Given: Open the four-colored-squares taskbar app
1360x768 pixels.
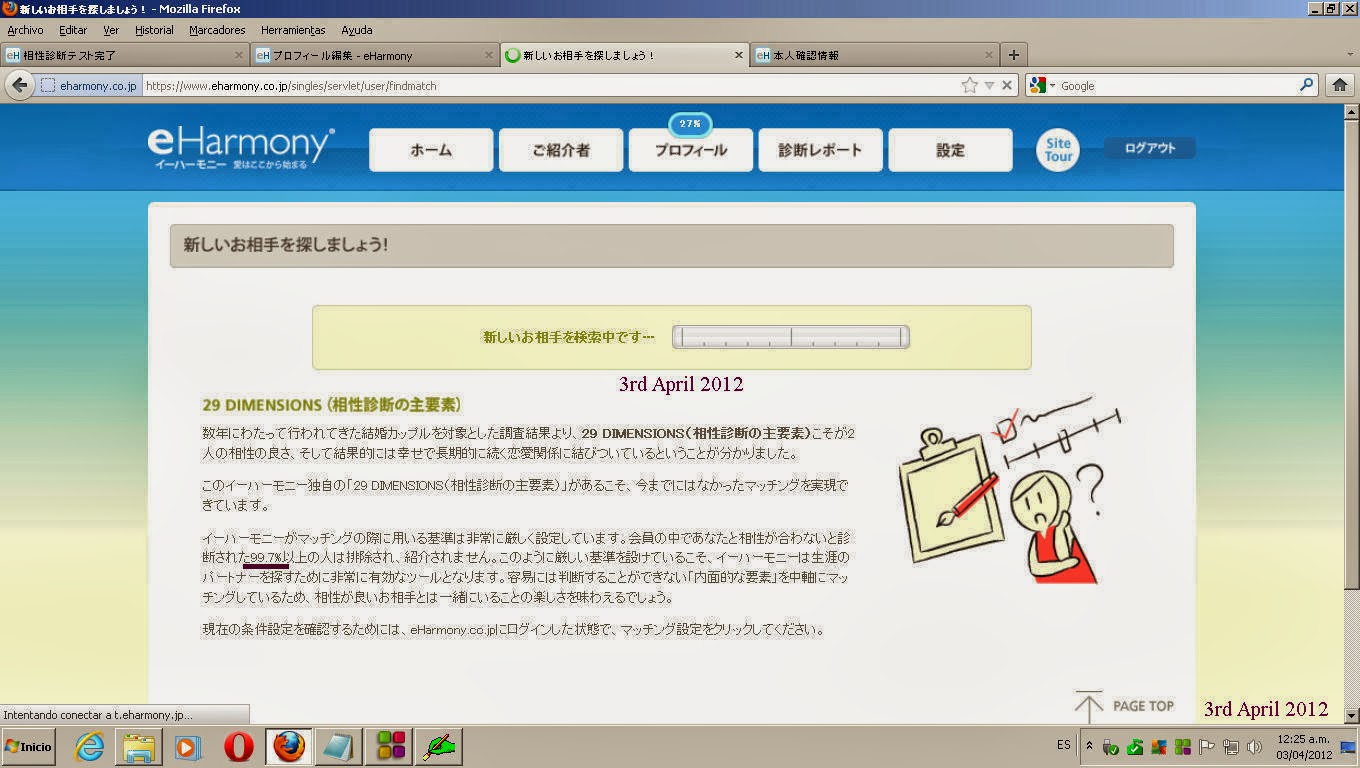Looking at the screenshot, I should [x=391, y=747].
